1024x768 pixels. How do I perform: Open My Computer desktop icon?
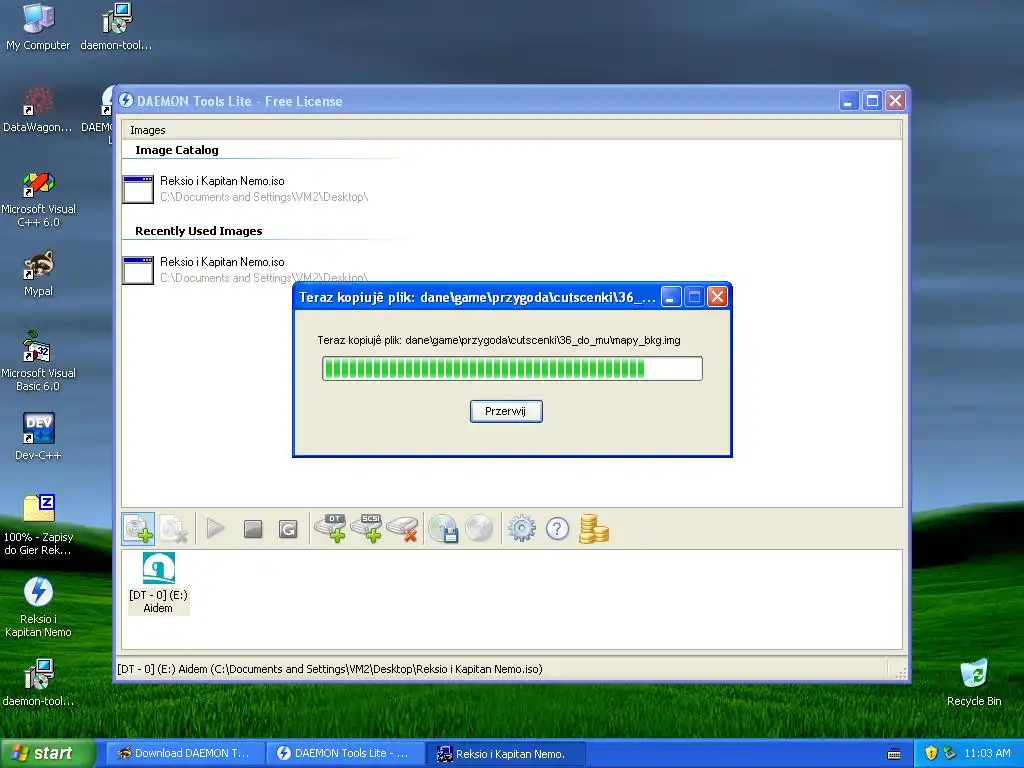coord(38,27)
